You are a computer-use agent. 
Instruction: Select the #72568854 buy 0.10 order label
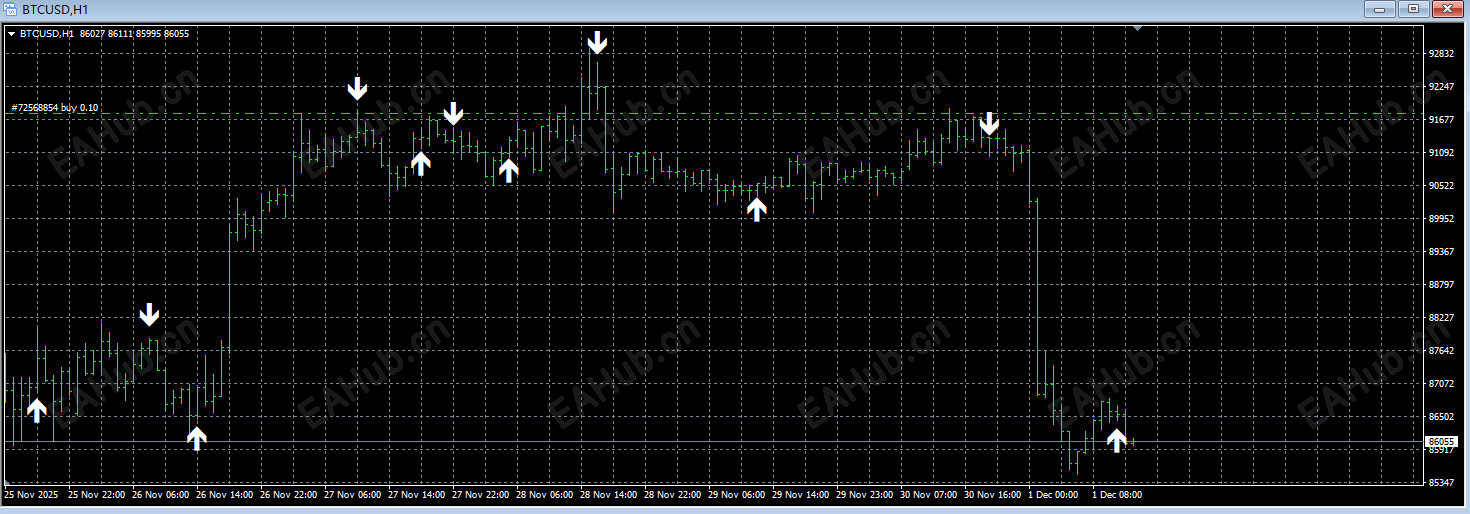coord(55,107)
